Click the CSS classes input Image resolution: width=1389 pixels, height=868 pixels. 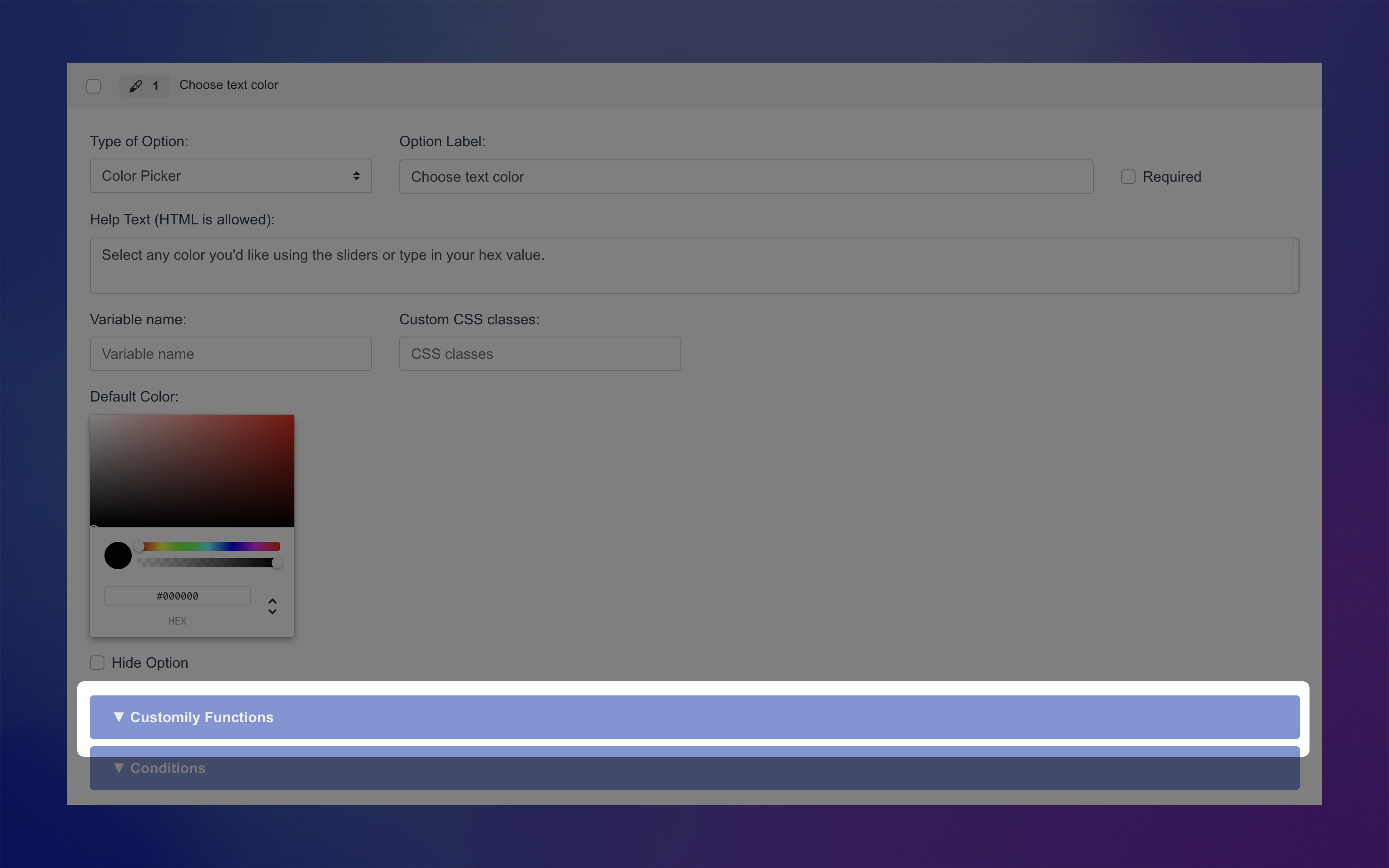pos(539,354)
